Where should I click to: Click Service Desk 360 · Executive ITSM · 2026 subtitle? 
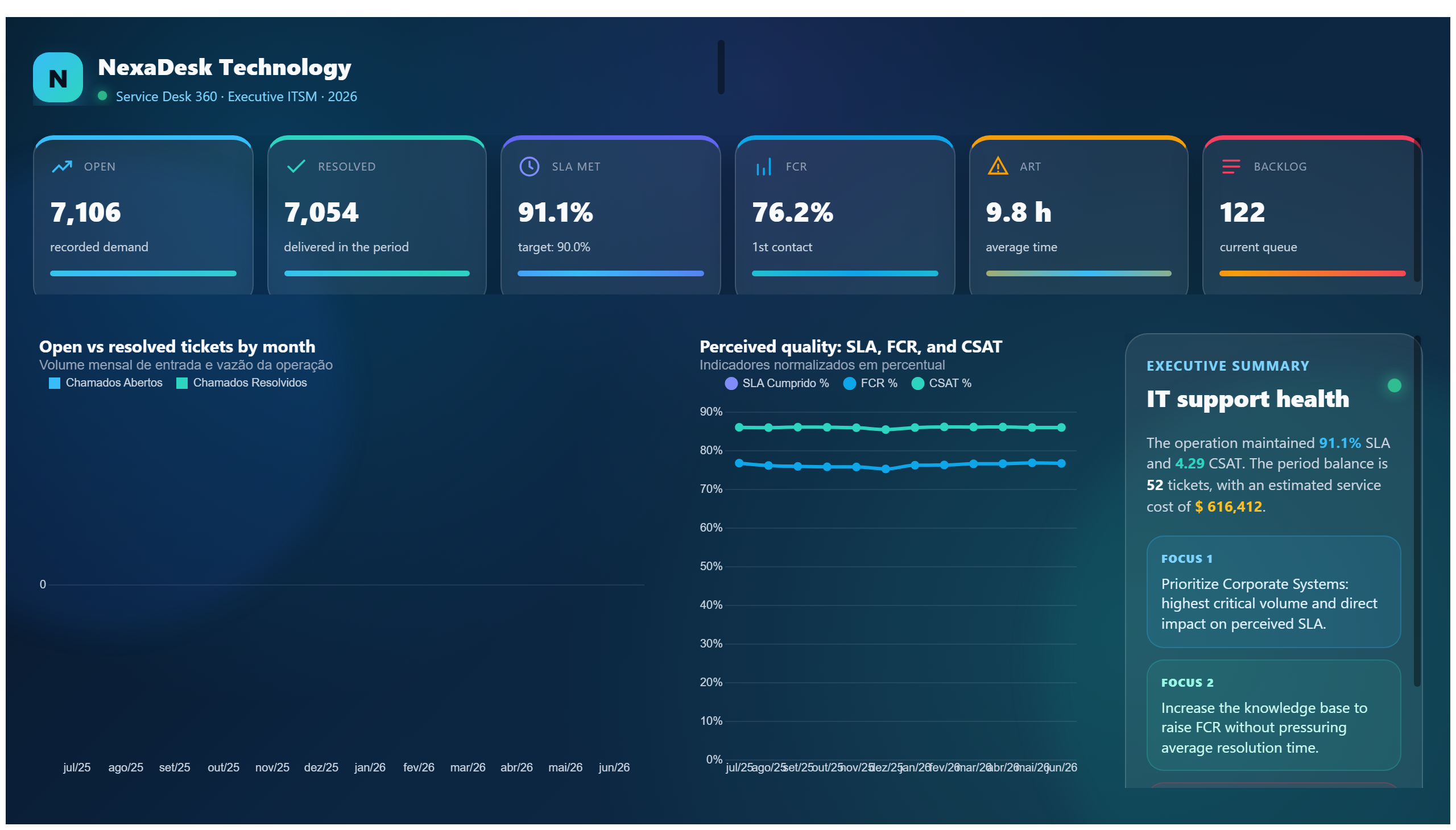[236, 96]
